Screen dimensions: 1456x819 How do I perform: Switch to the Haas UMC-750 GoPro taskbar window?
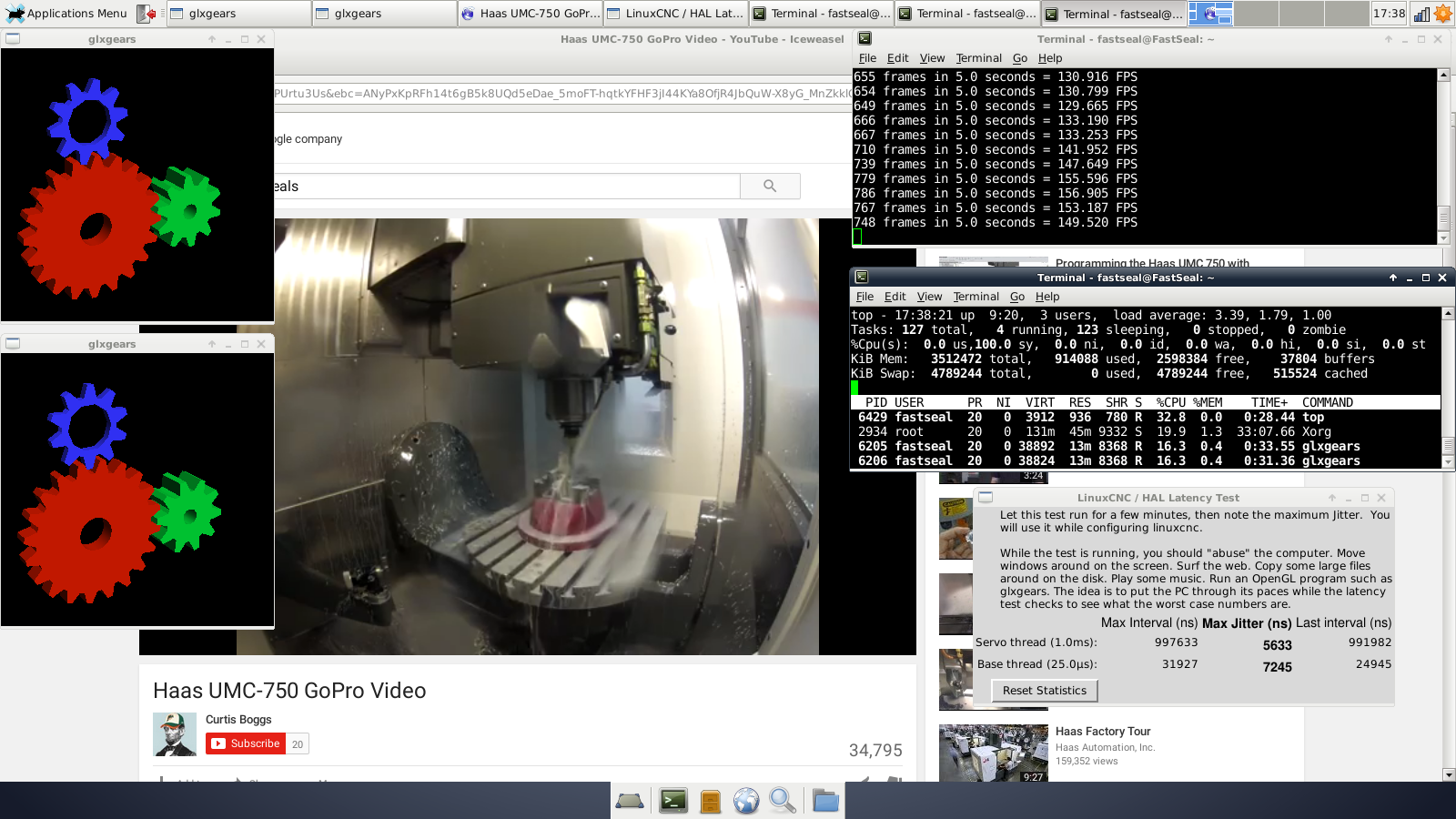(530, 14)
